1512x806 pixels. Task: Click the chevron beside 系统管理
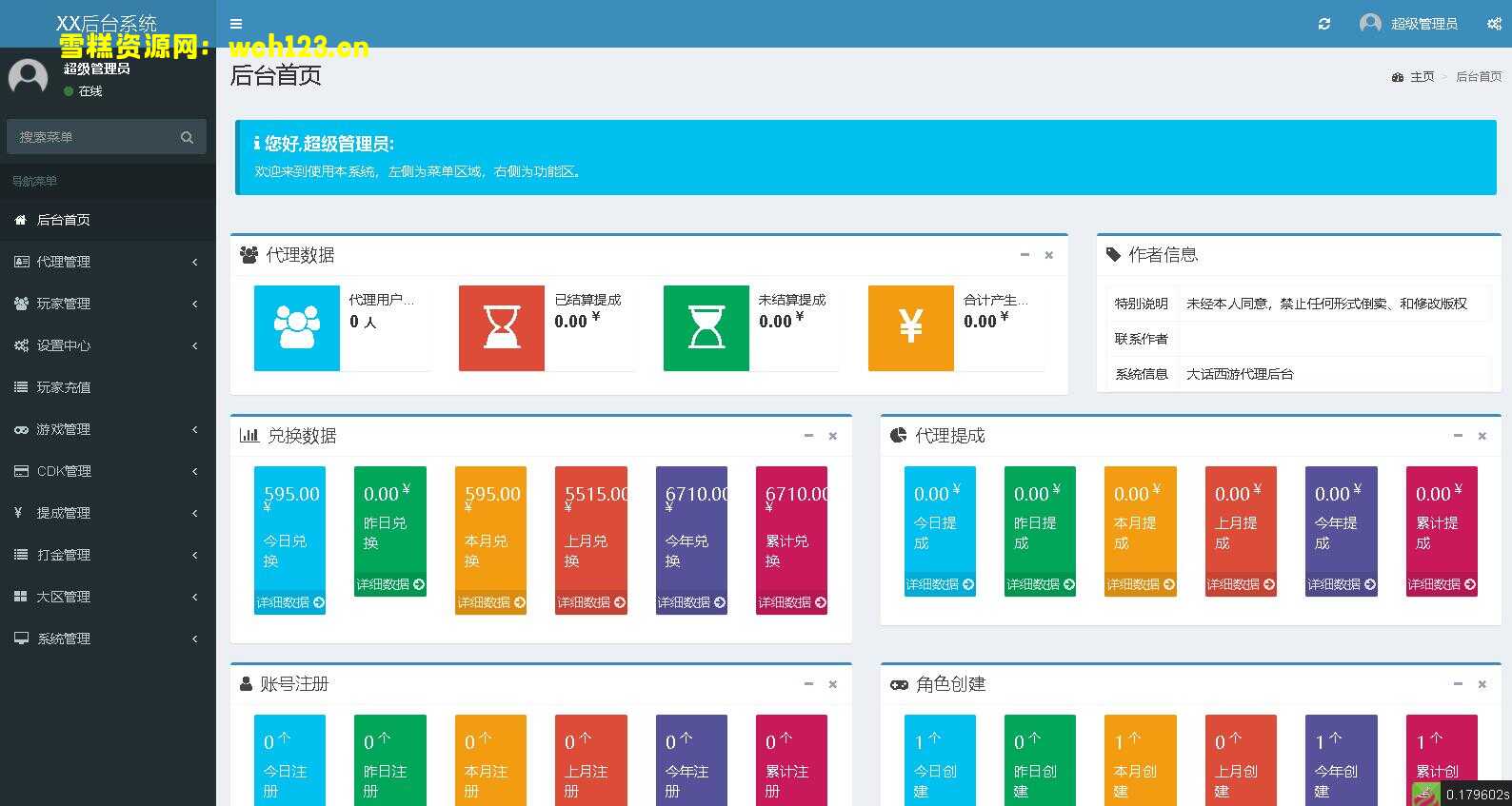195,639
